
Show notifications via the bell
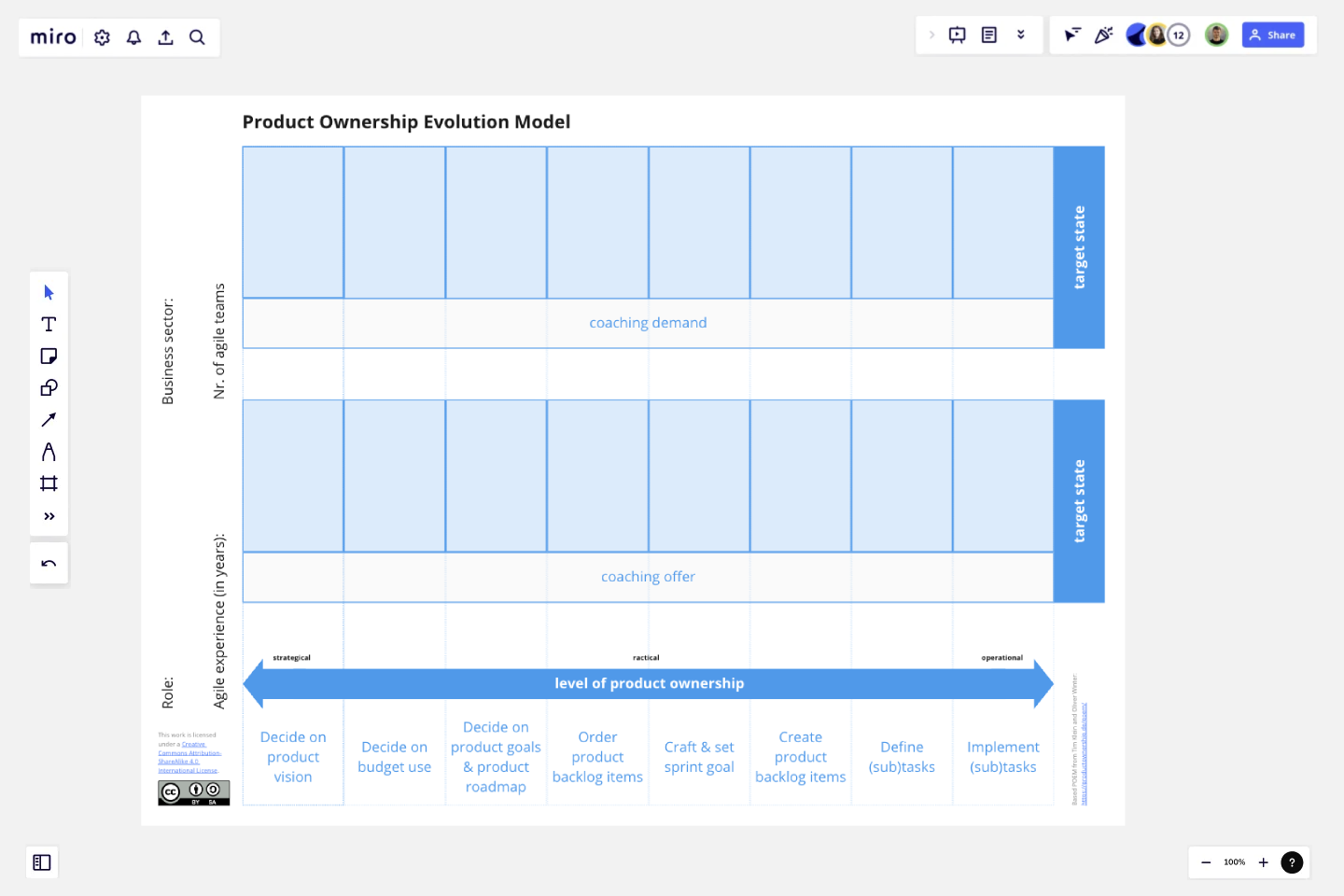coord(133,37)
